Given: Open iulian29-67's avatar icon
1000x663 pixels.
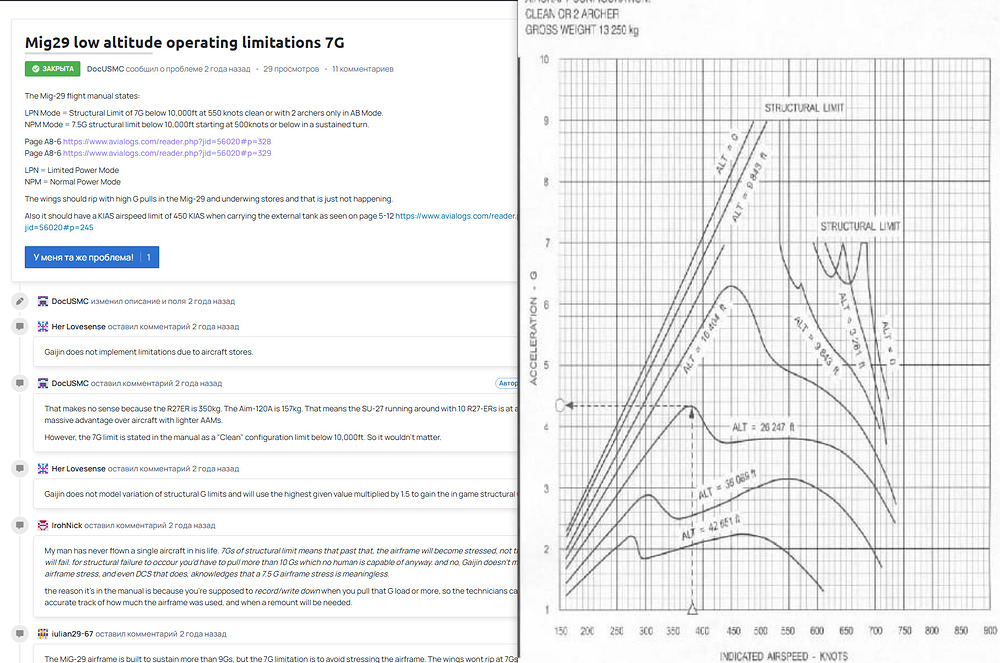Looking at the screenshot, I should pyautogui.click(x=43, y=634).
